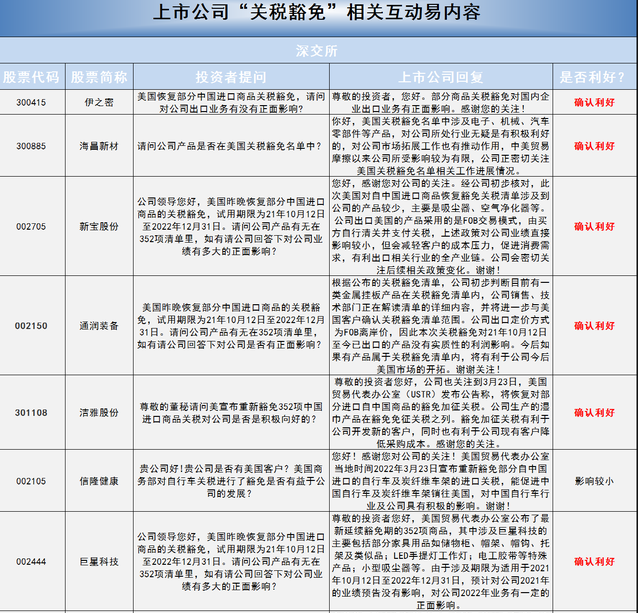
Task: Click the table title about 关税豁免
Action: pos(319,15)
